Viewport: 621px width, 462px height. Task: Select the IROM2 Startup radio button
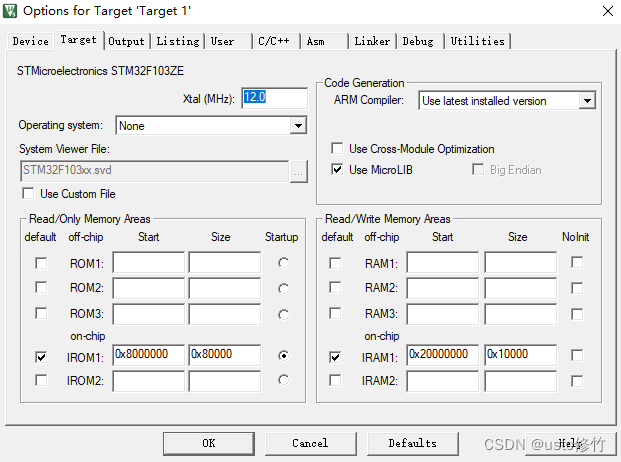[x=283, y=380]
